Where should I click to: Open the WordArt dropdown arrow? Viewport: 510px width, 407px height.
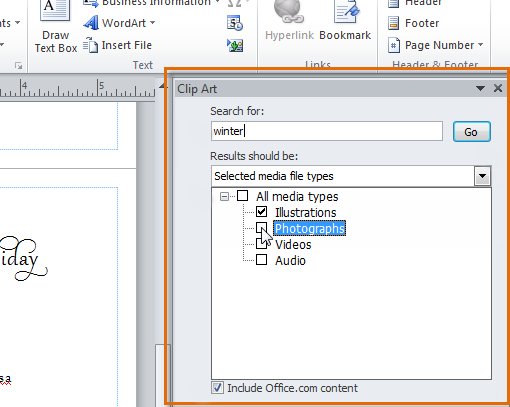pyautogui.click(x=153, y=23)
